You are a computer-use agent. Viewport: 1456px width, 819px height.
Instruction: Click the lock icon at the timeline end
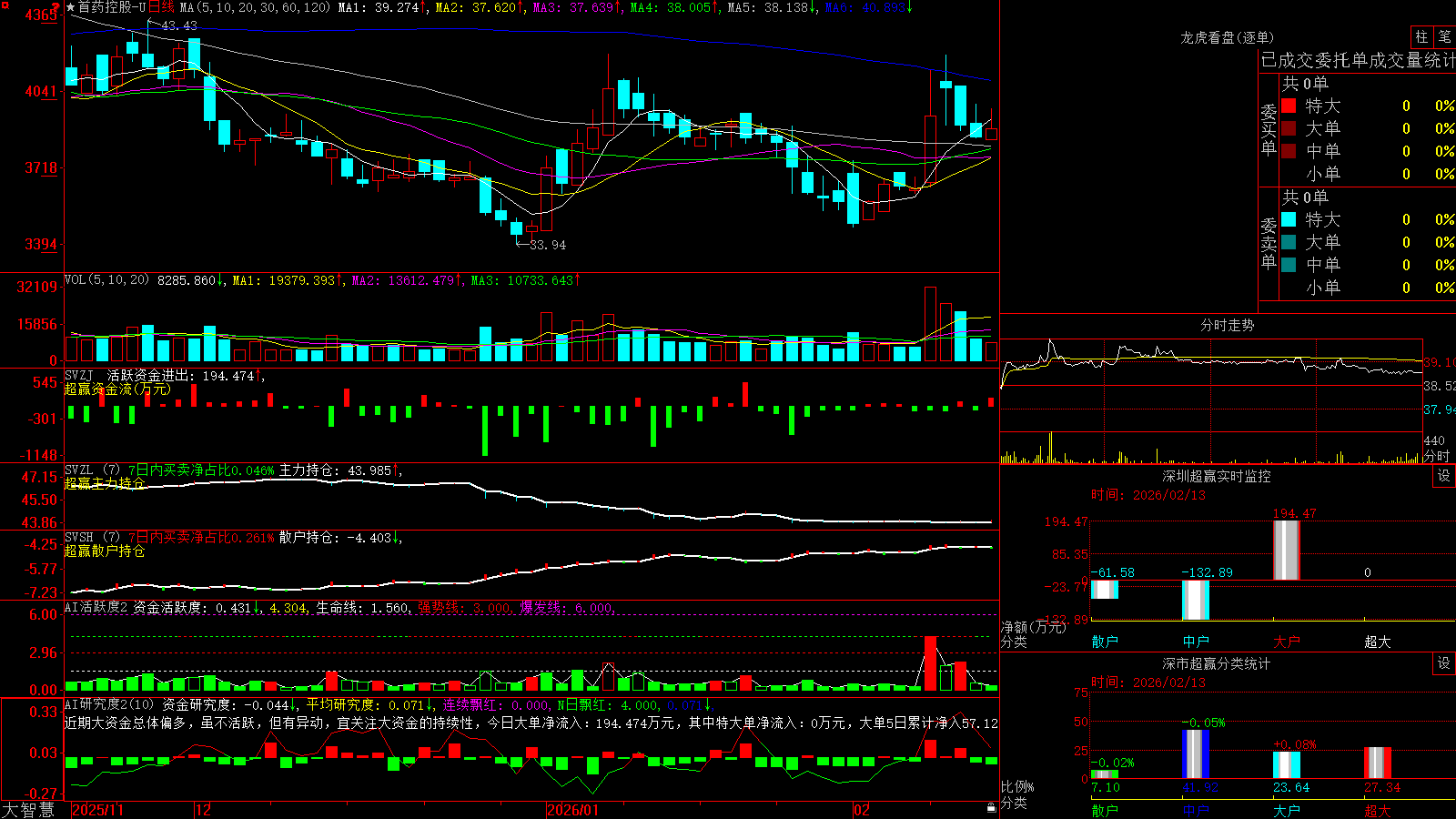(991, 807)
